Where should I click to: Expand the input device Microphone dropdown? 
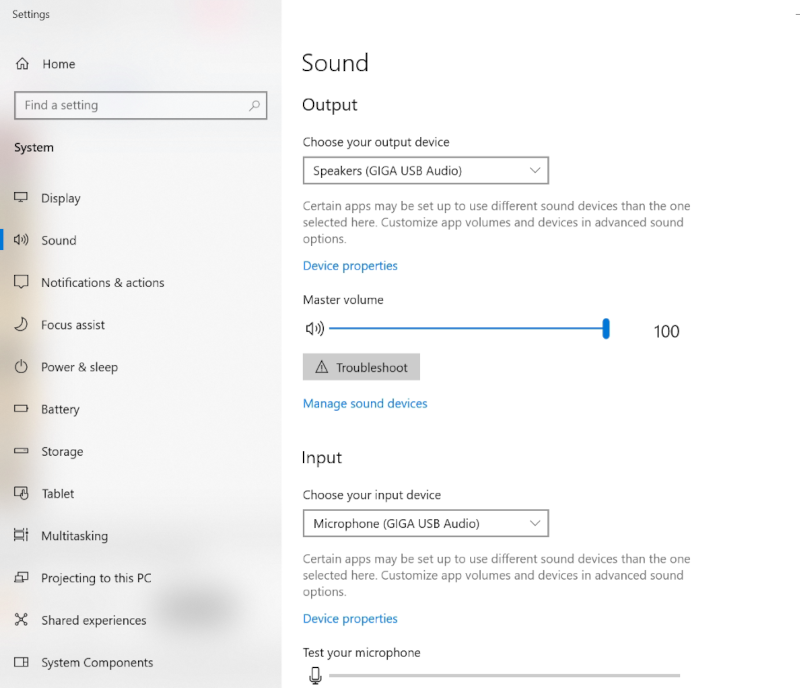point(425,523)
